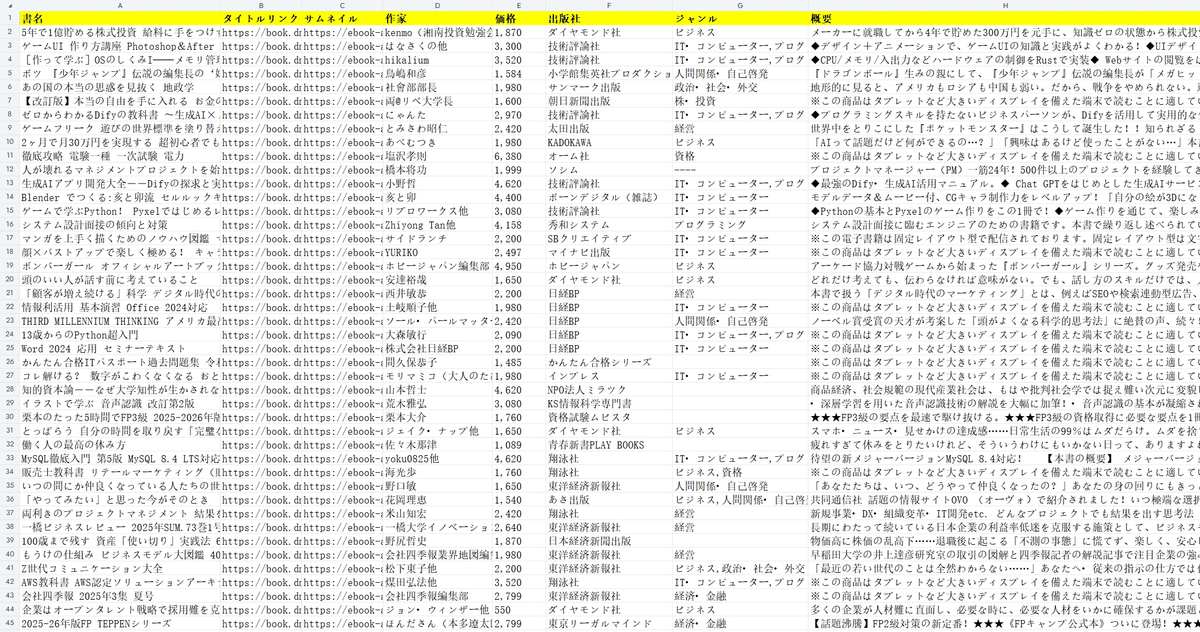Select author cell 花岡理恵

pos(438,500)
